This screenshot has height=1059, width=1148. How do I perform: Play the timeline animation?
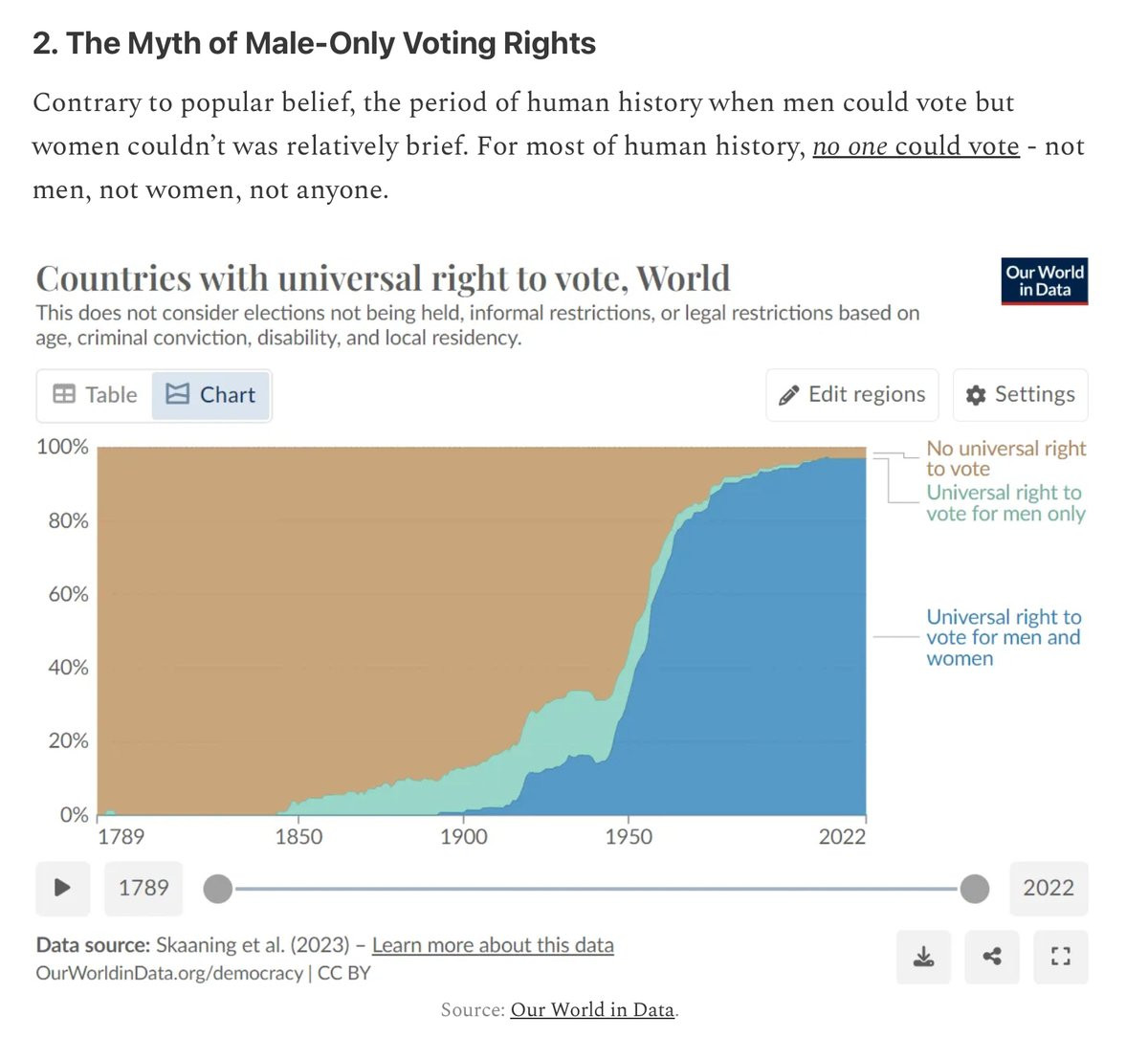(x=63, y=888)
